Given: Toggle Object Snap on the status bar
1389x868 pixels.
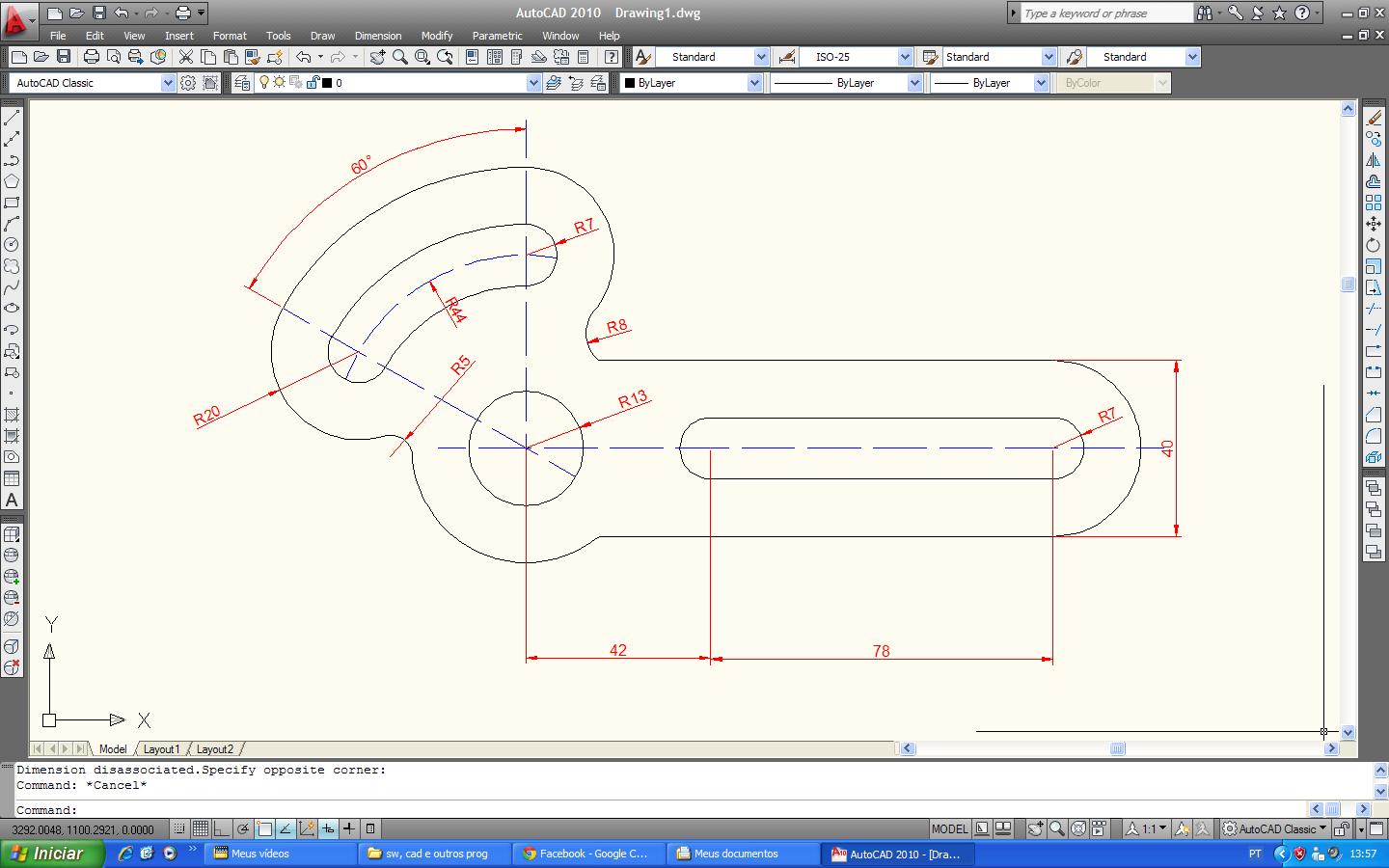Looking at the screenshot, I should (x=266, y=828).
